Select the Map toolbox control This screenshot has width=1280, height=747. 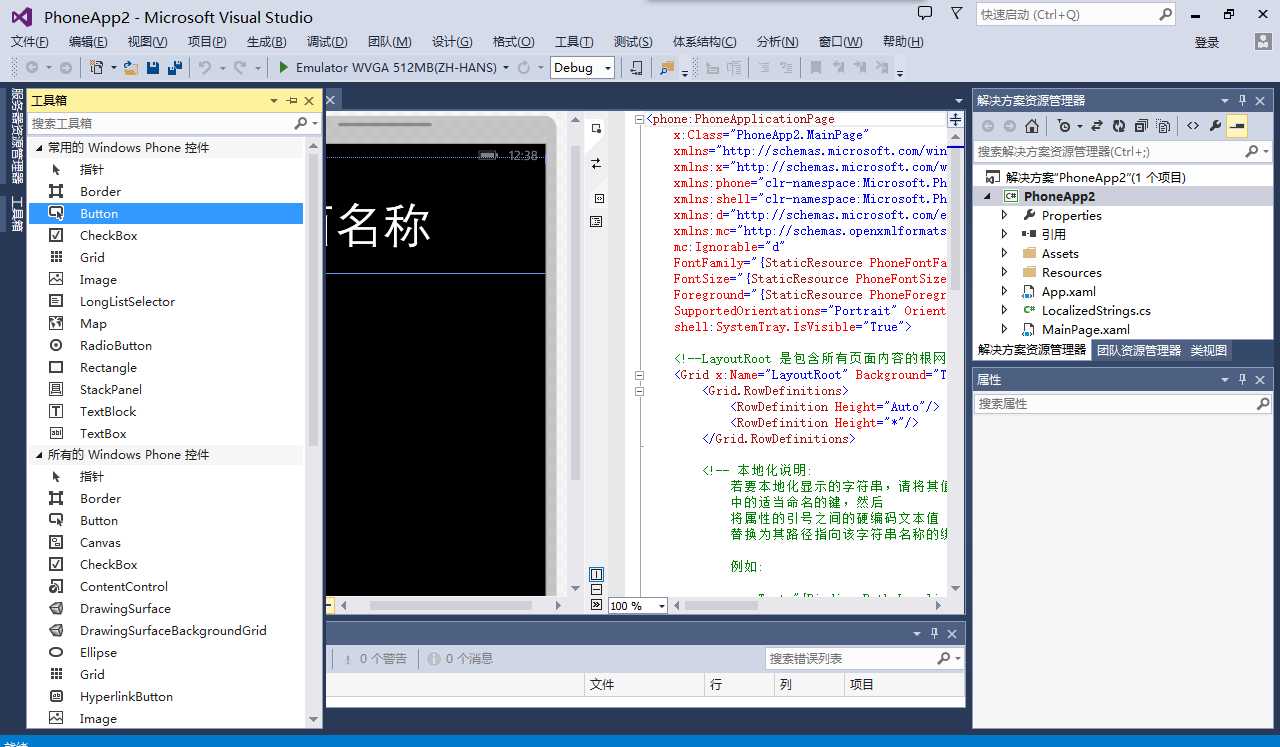tap(165, 323)
